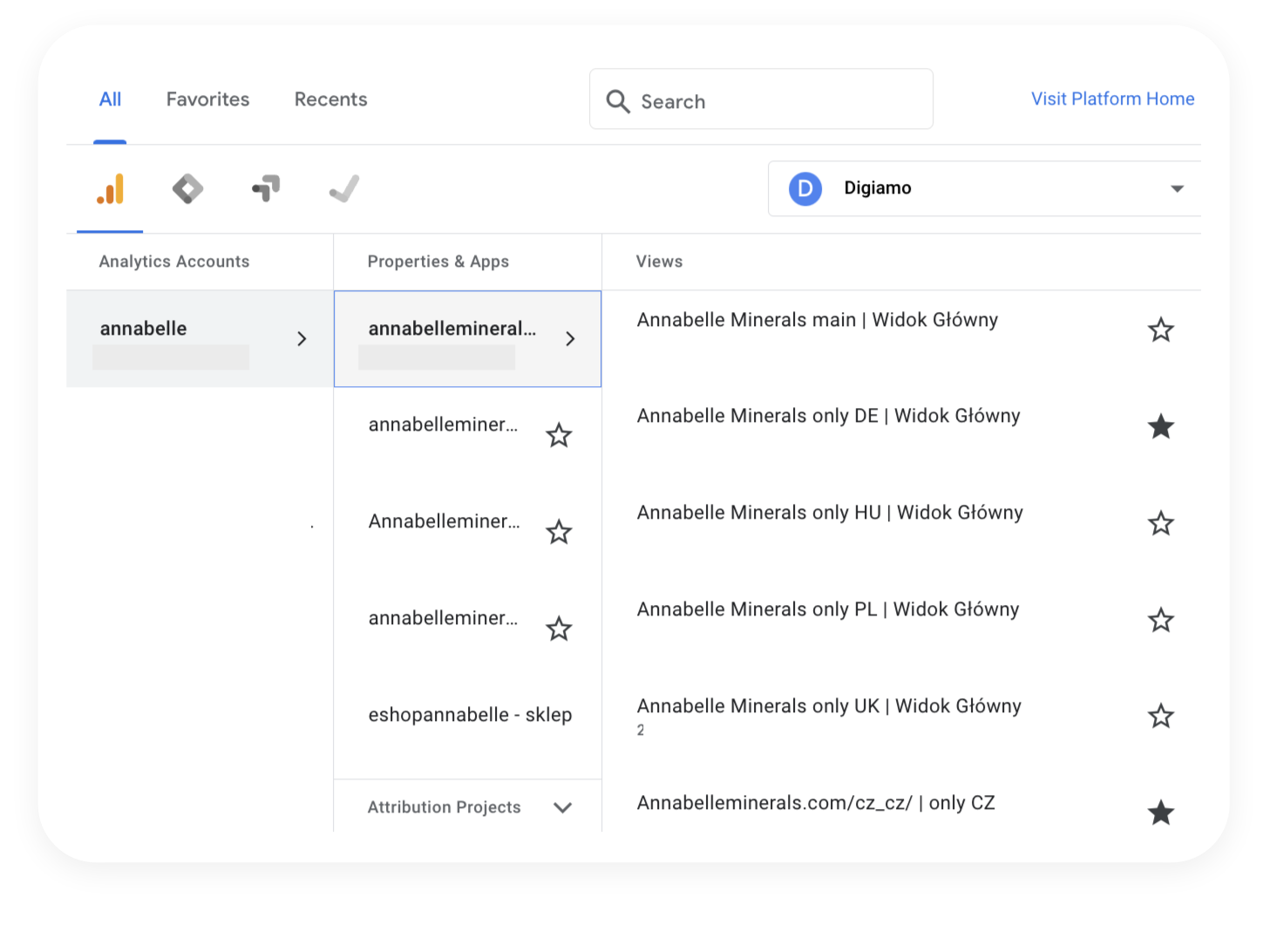Unstar the Annabelle Minerals only DE view
The image size is (1263, 952).
point(1160,427)
